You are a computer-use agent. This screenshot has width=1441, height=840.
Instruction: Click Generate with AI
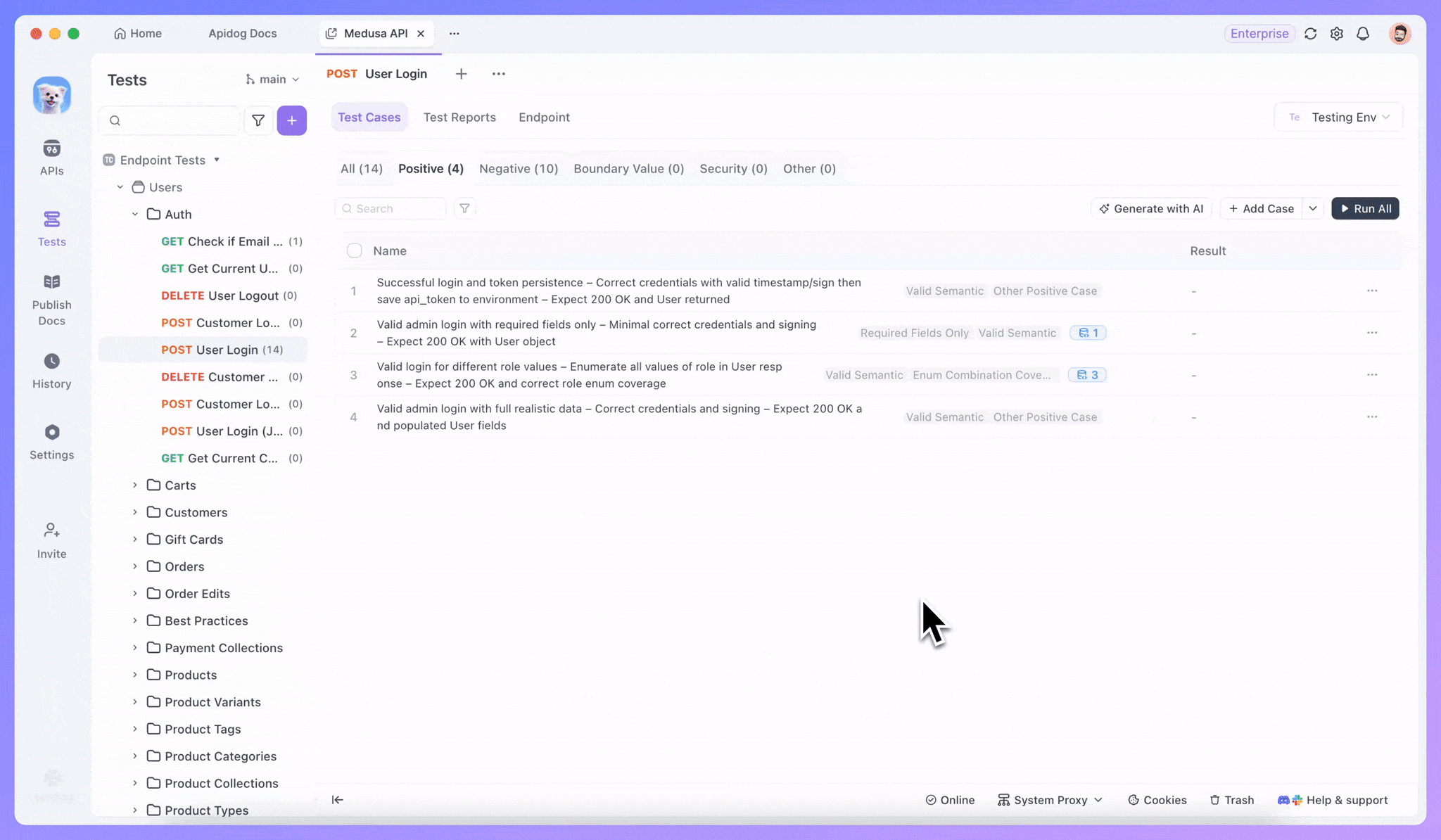click(x=1150, y=208)
